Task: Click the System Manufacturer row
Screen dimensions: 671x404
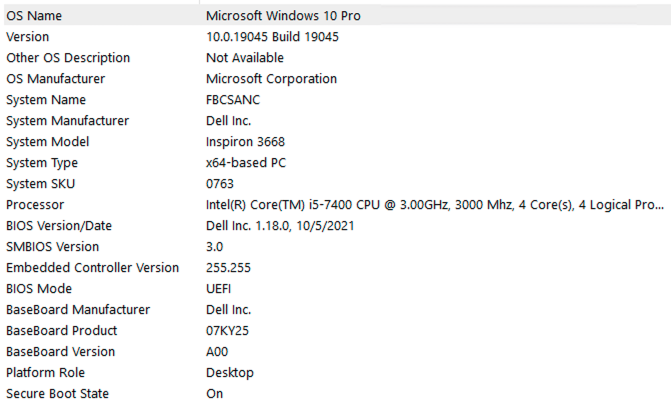Action: point(337,121)
